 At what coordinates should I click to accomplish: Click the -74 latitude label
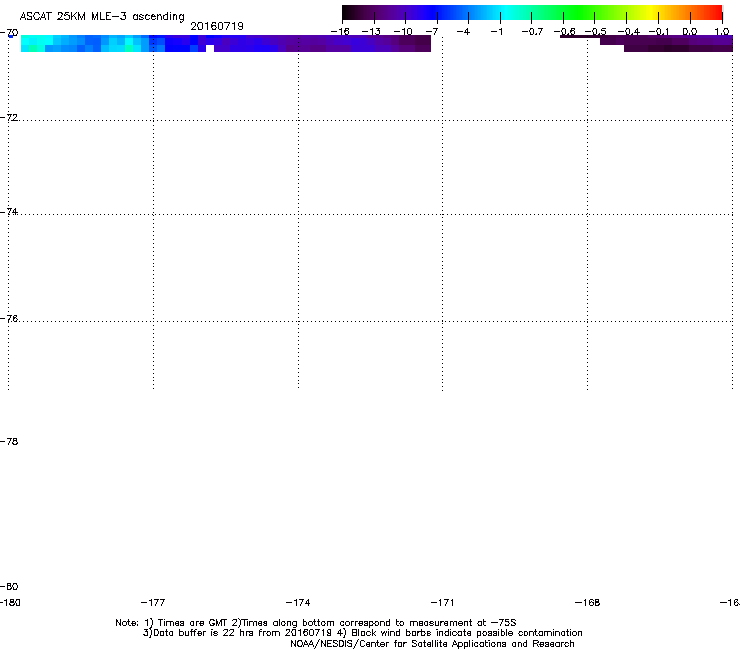pyautogui.click(x=9, y=211)
